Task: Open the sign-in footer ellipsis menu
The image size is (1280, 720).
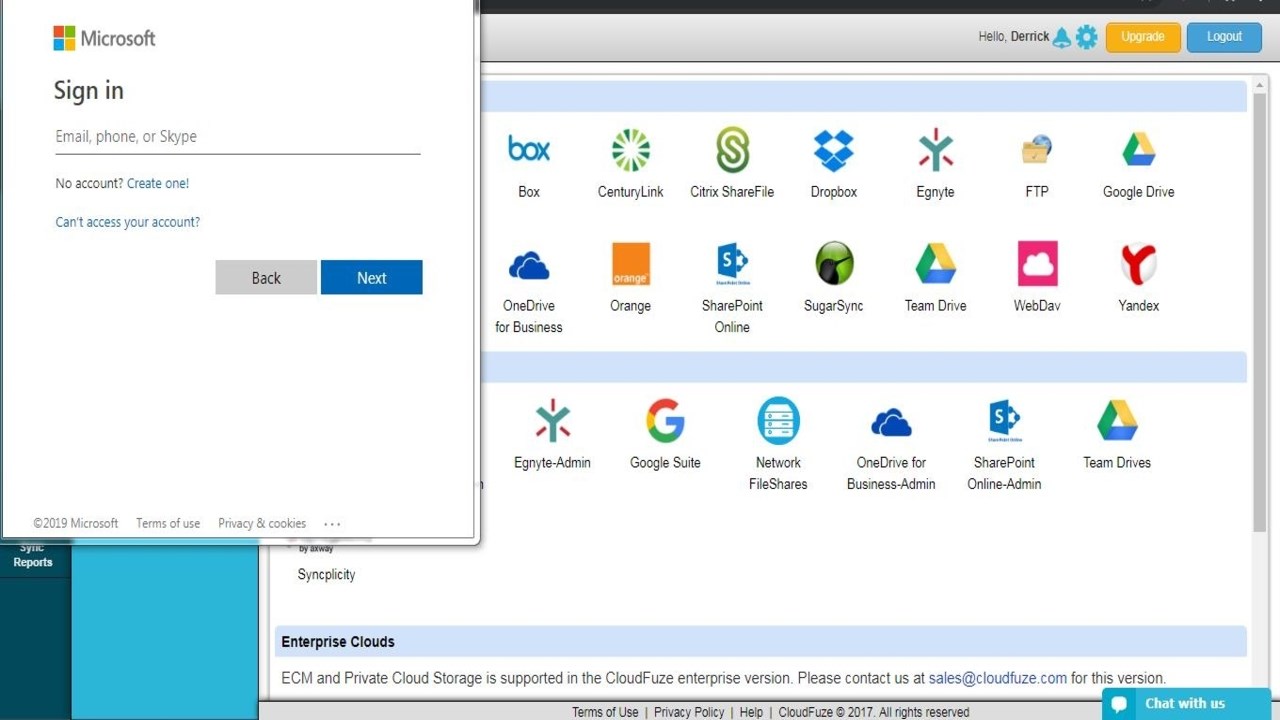Action: pyautogui.click(x=333, y=523)
